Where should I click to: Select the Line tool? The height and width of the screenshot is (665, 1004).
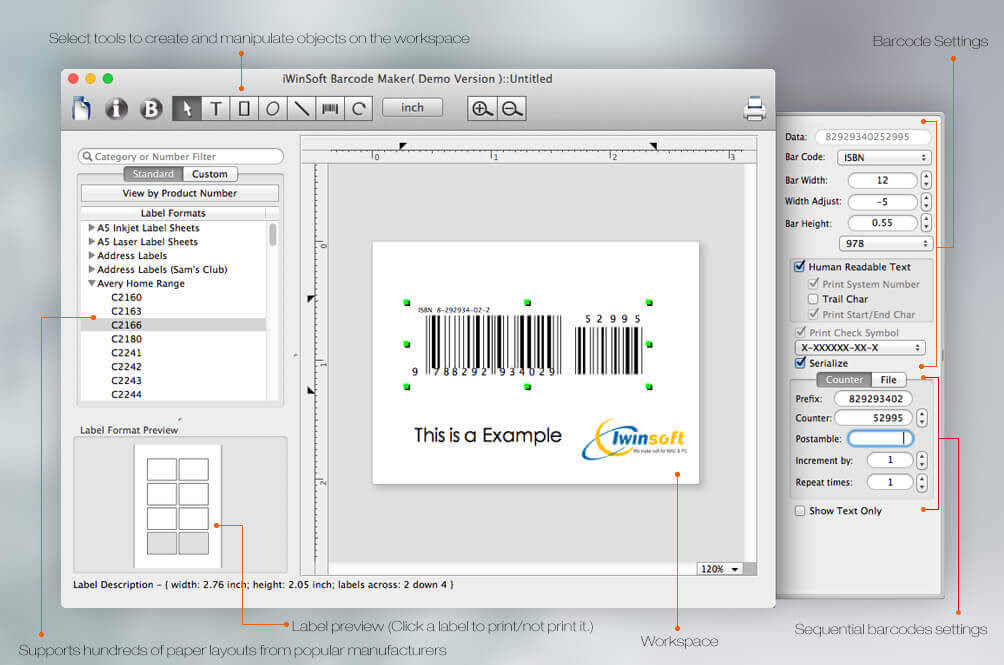301,109
